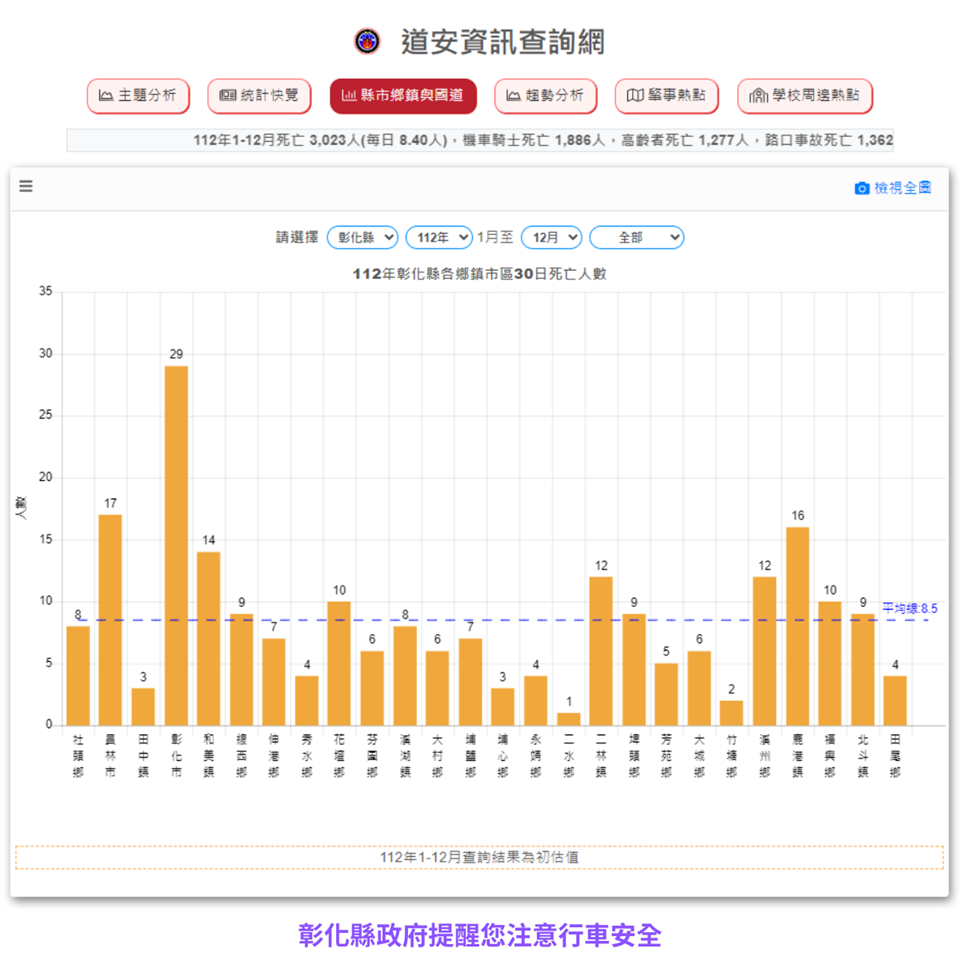This screenshot has height=960, width=960.
Task: Click the 平均線:8.5 average line label
Action: [x=909, y=608]
